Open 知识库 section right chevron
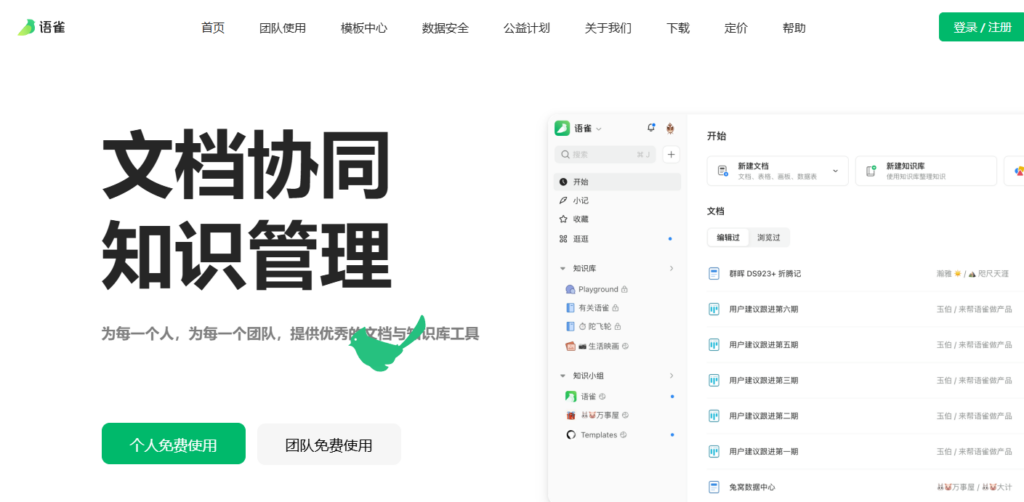 click(x=671, y=268)
